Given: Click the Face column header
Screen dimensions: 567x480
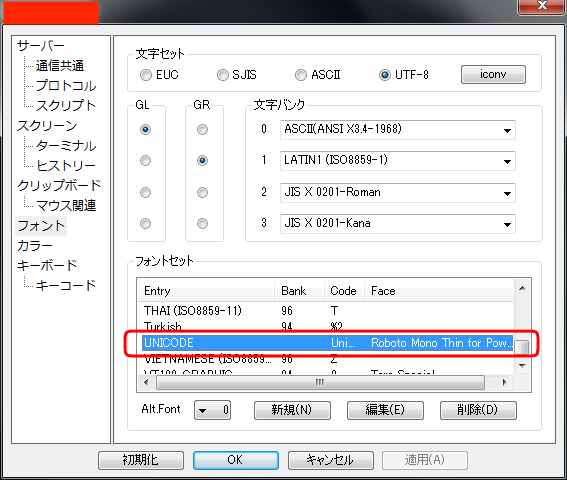Looking at the screenshot, I should [439, 291].
